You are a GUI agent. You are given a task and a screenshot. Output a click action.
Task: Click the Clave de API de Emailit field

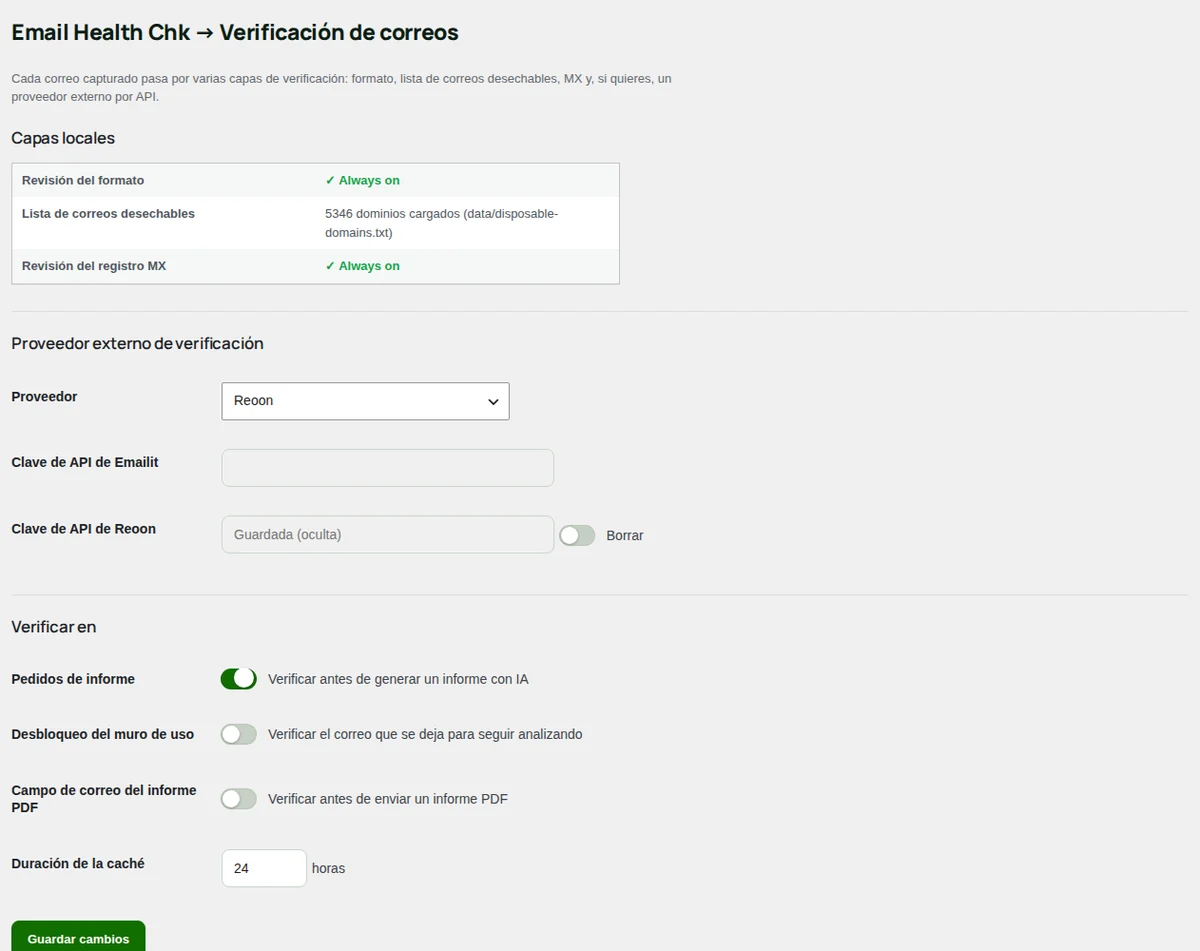click(x=387, y=468)
